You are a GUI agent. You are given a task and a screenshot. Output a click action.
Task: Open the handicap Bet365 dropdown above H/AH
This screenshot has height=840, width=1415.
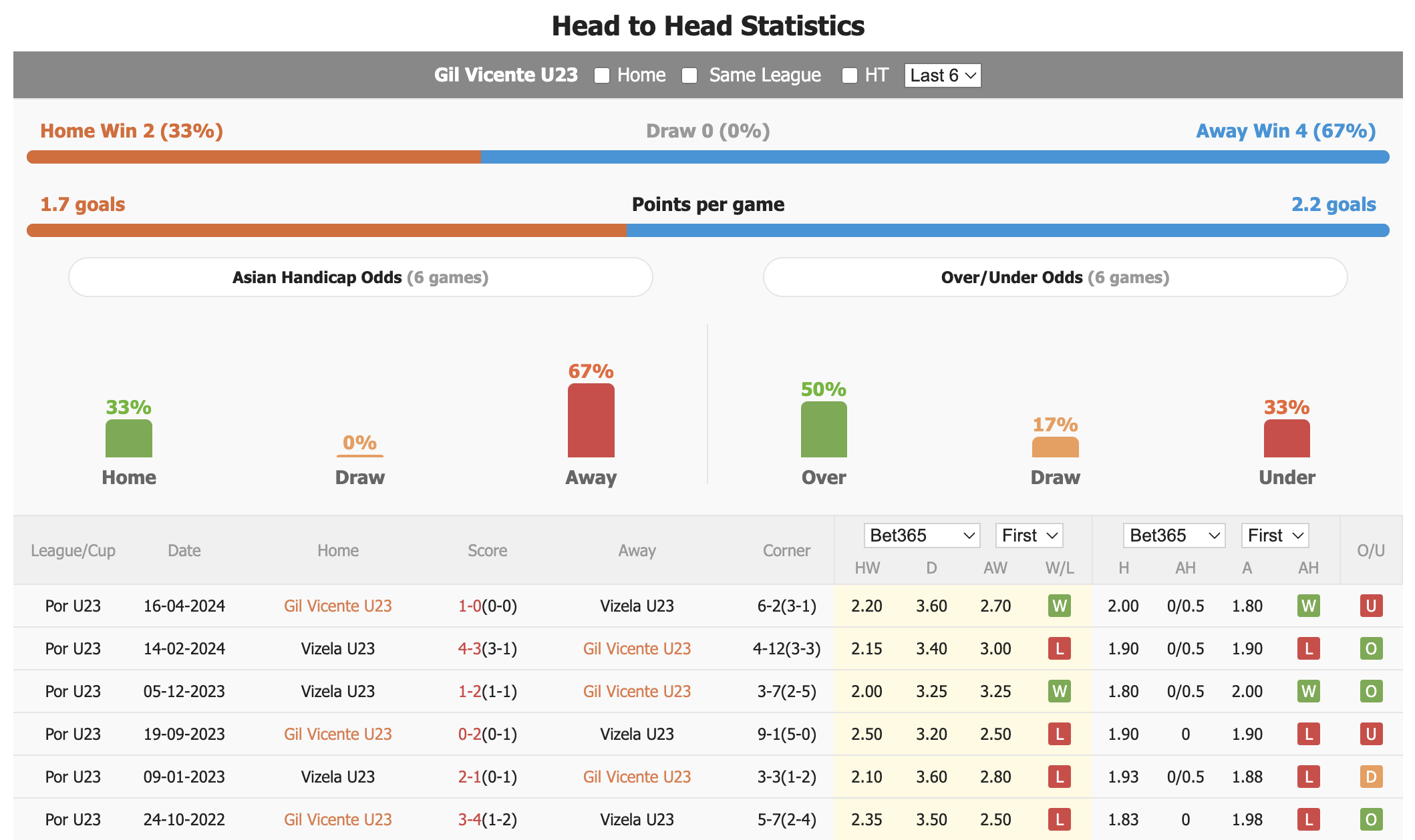click(1174, 536)
